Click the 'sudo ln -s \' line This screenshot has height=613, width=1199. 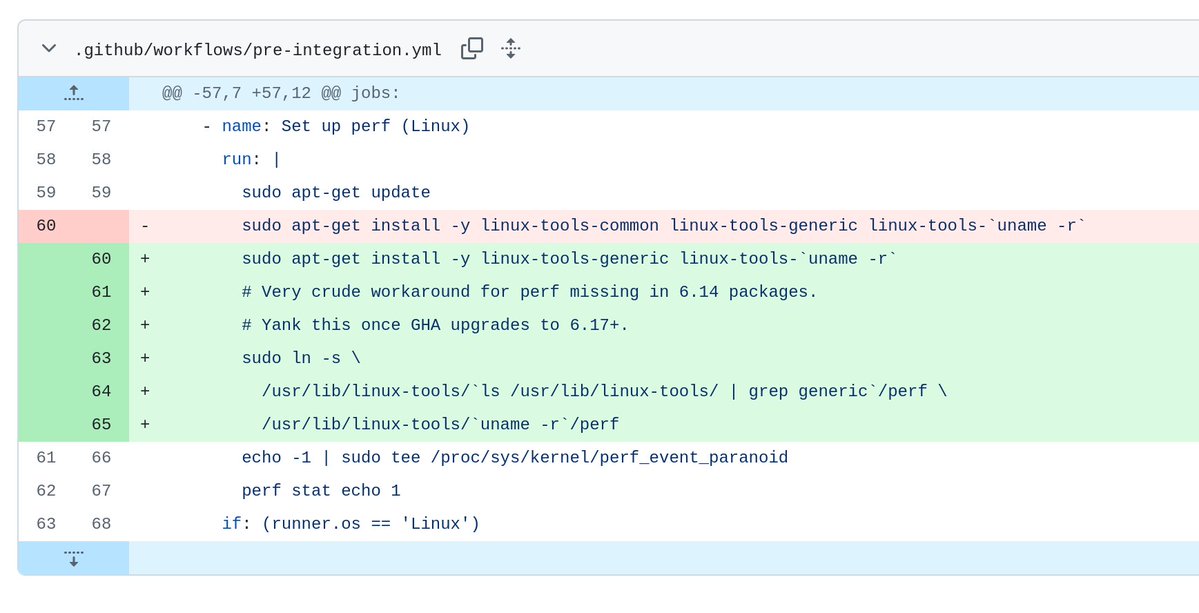pyautogui.click(x=301, y=358)
